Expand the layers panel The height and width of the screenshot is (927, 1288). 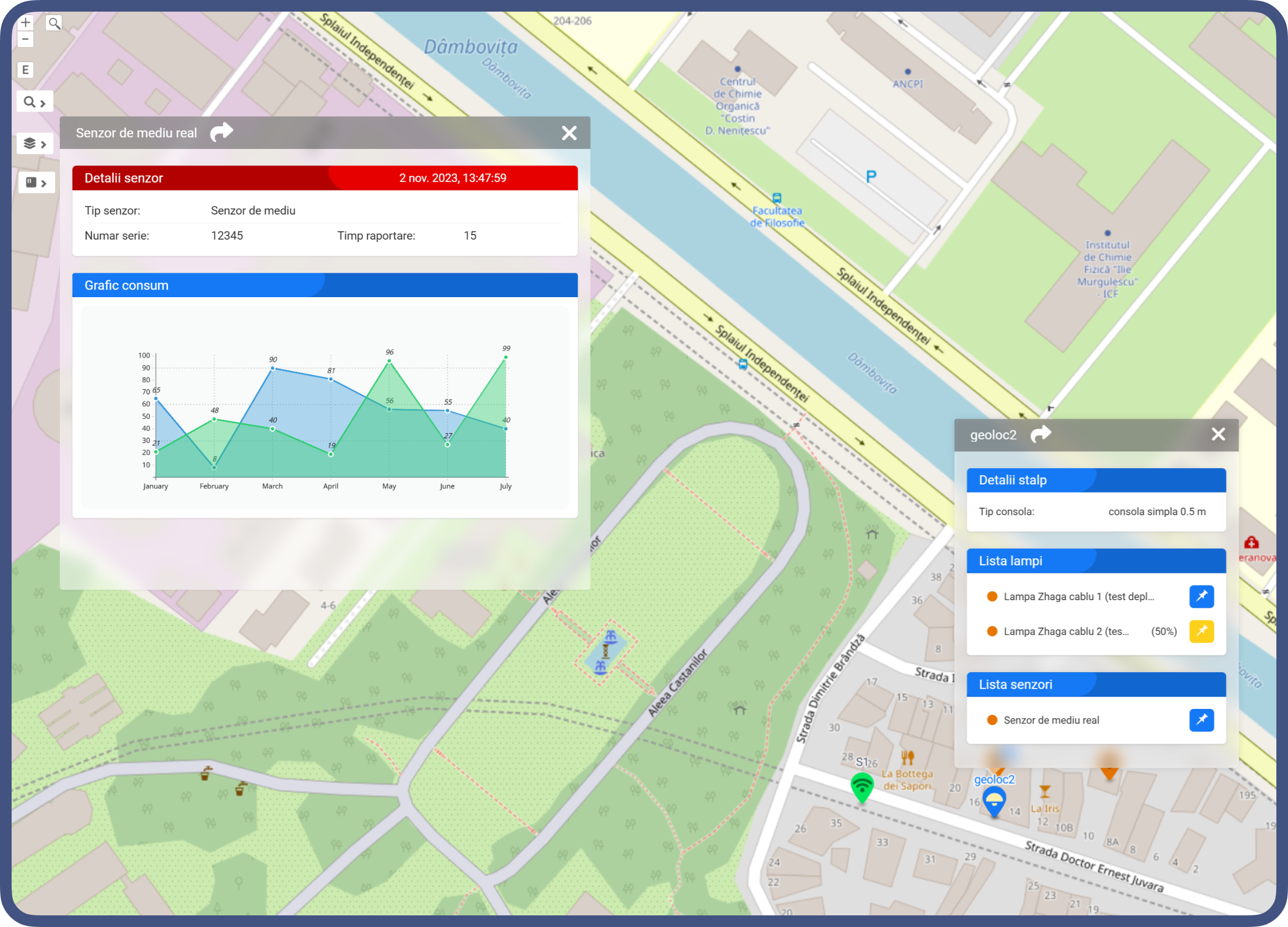(x=35, y=143)
